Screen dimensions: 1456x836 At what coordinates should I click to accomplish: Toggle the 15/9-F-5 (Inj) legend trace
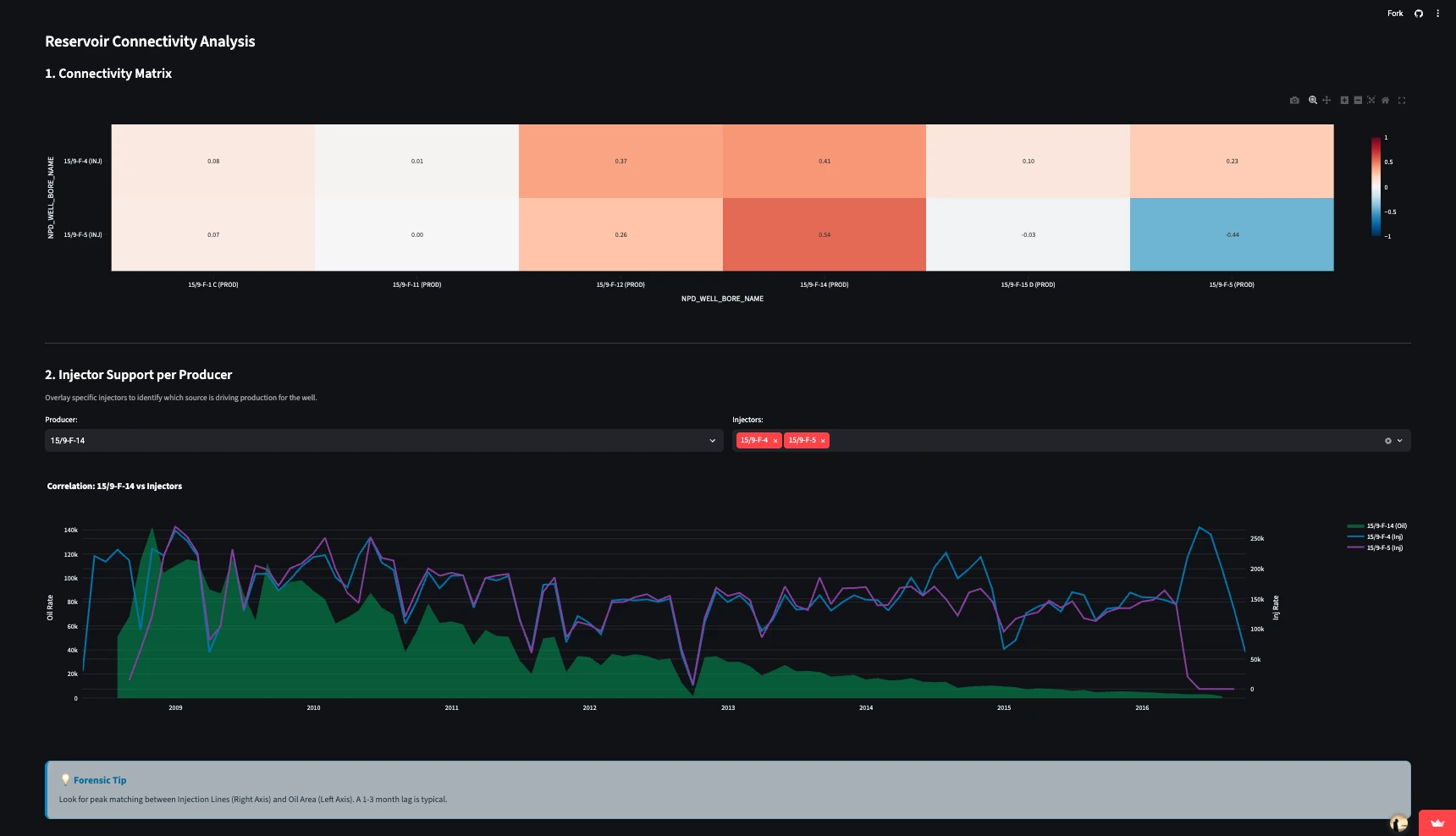pyautogui.click(x=1376, y=547)
